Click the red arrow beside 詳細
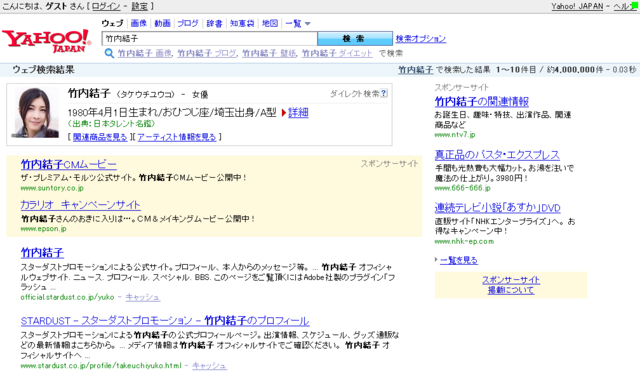 pyautogui.click(x=284, y=113)
